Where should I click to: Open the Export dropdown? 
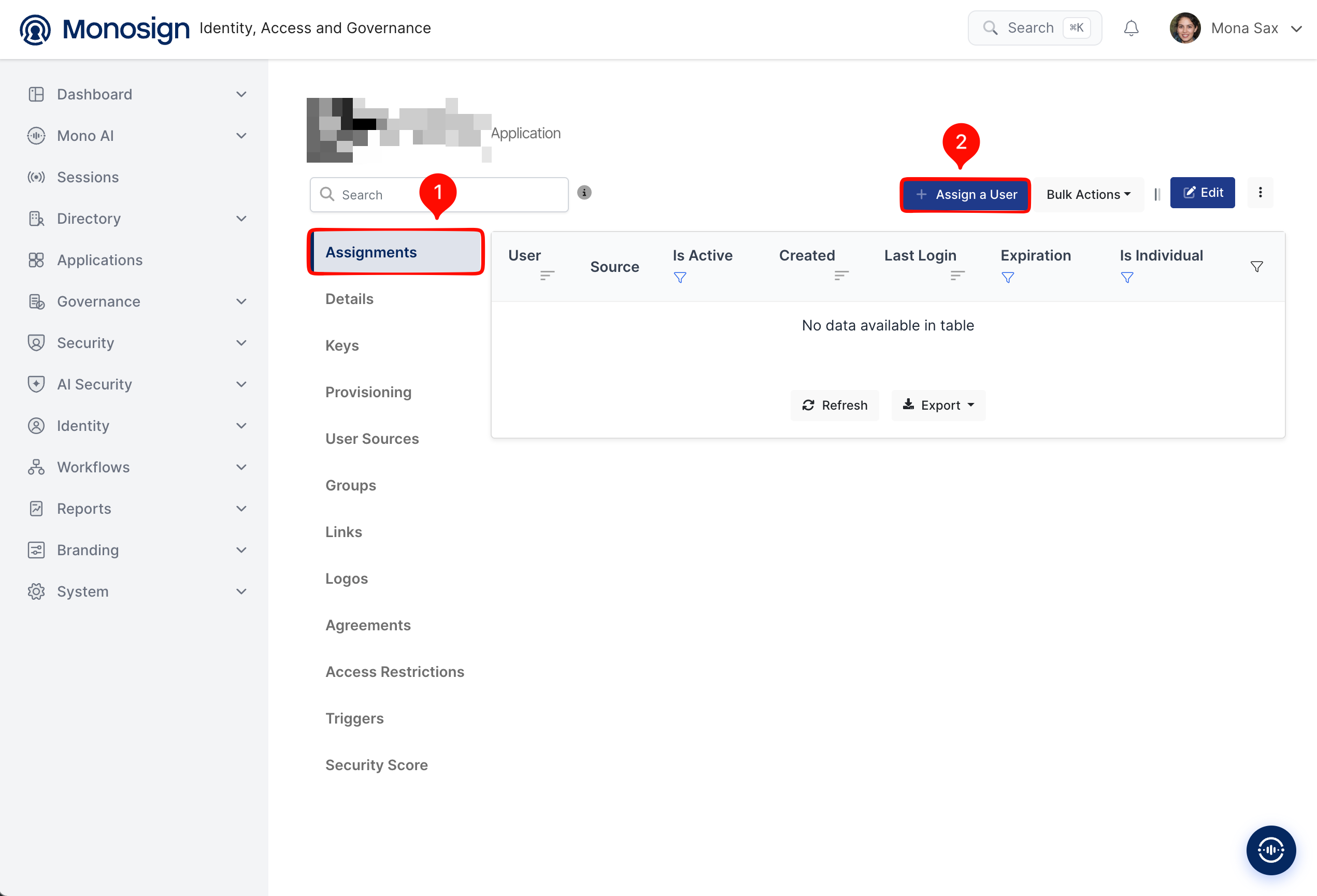point(938,405)
